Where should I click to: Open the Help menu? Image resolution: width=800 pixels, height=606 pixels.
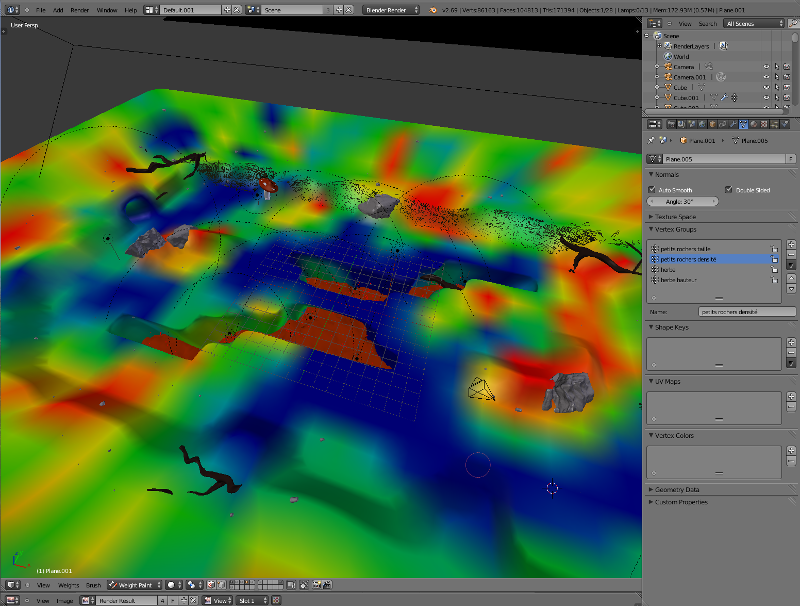131,10
